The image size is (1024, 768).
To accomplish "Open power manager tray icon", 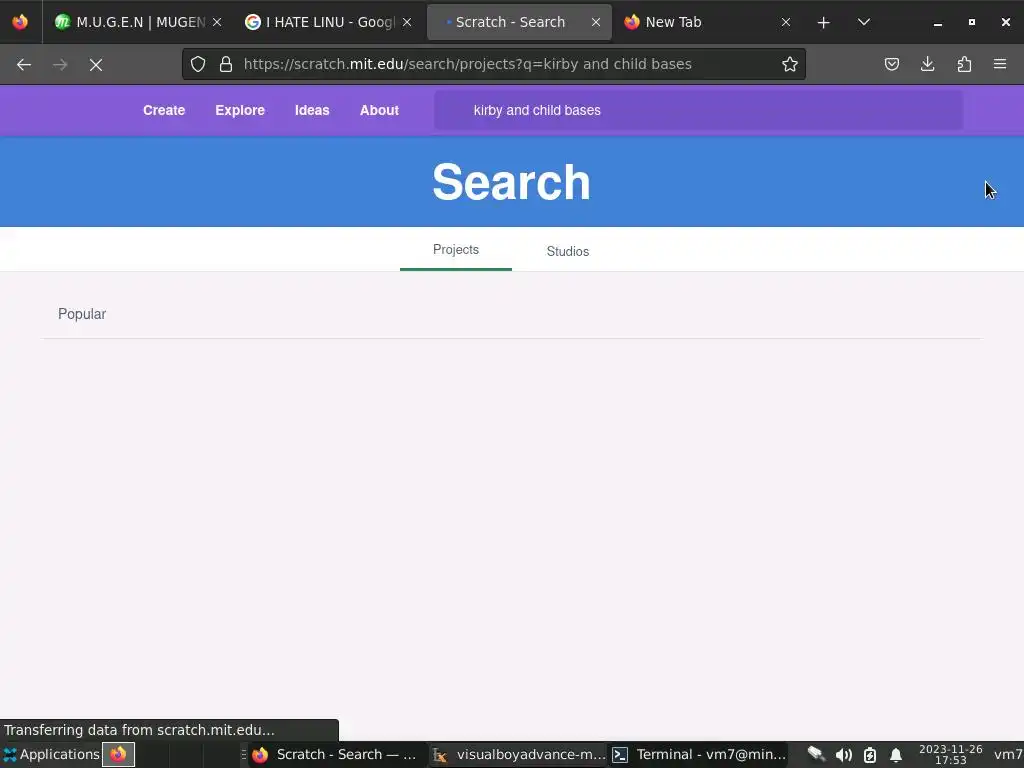I will pos(870,755).
